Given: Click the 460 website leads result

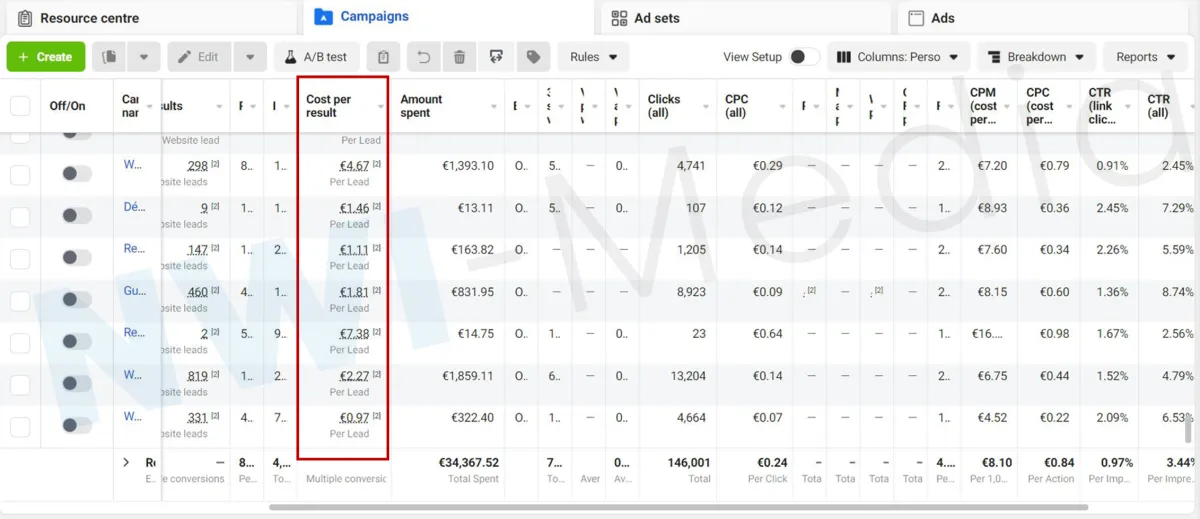Looking at the screenshot, I should [198, 292].
